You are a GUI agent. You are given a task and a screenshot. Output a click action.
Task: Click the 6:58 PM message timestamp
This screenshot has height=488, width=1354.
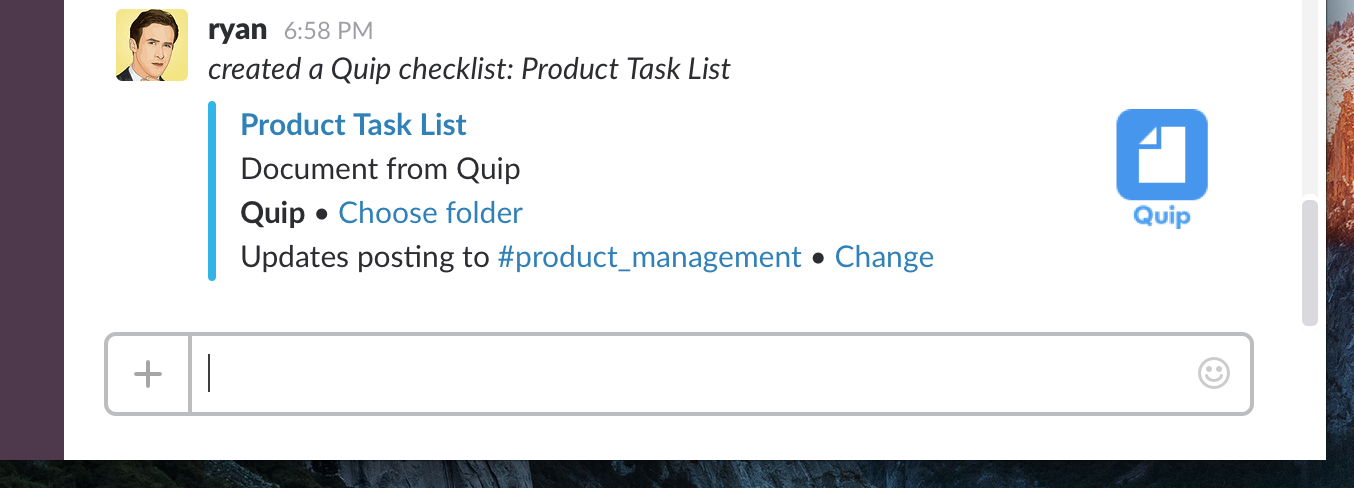coord(329,31)
